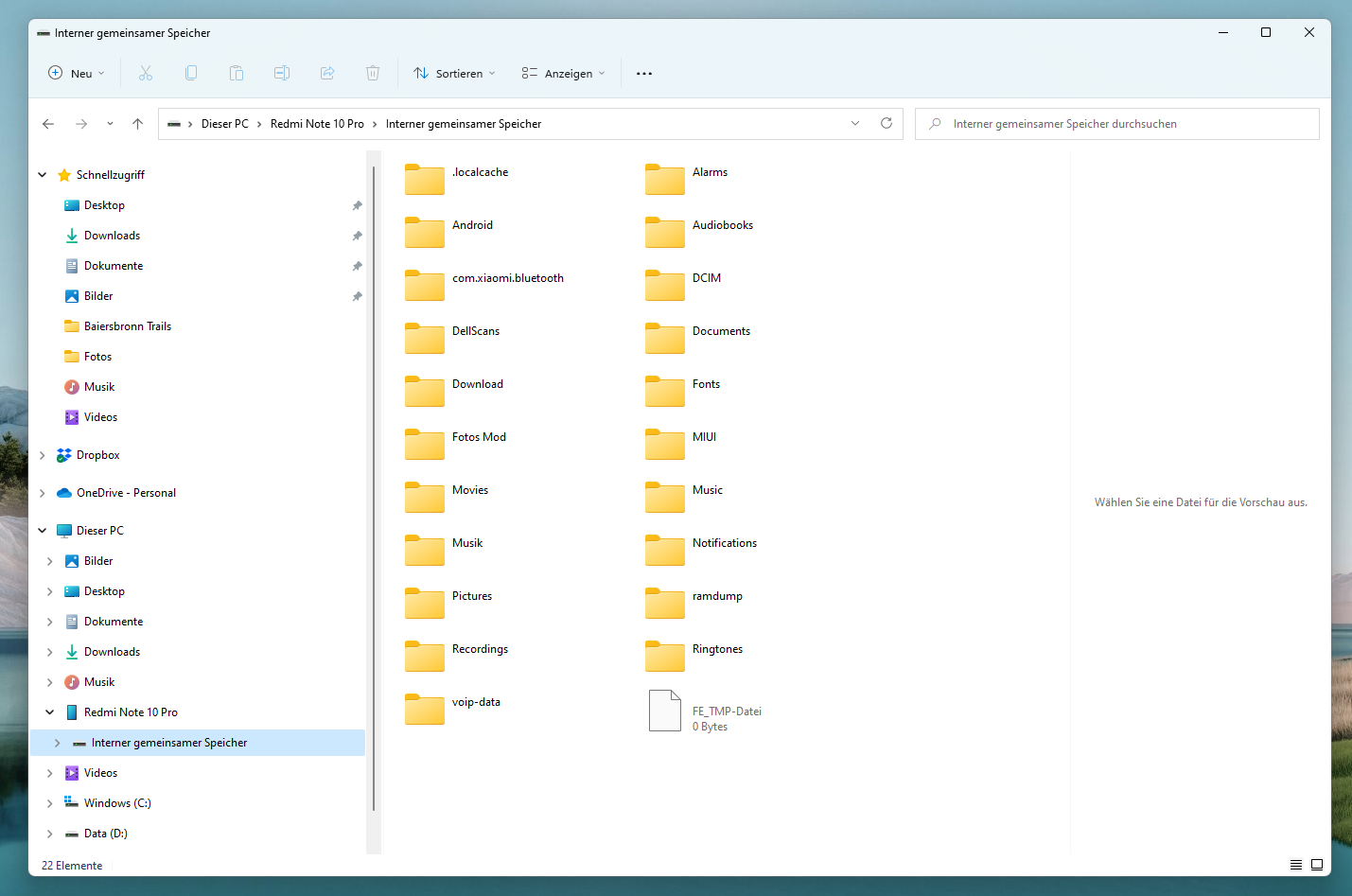Select the FE_TMP-Datei file icon
1352x896 pixels.
(665, 711)
